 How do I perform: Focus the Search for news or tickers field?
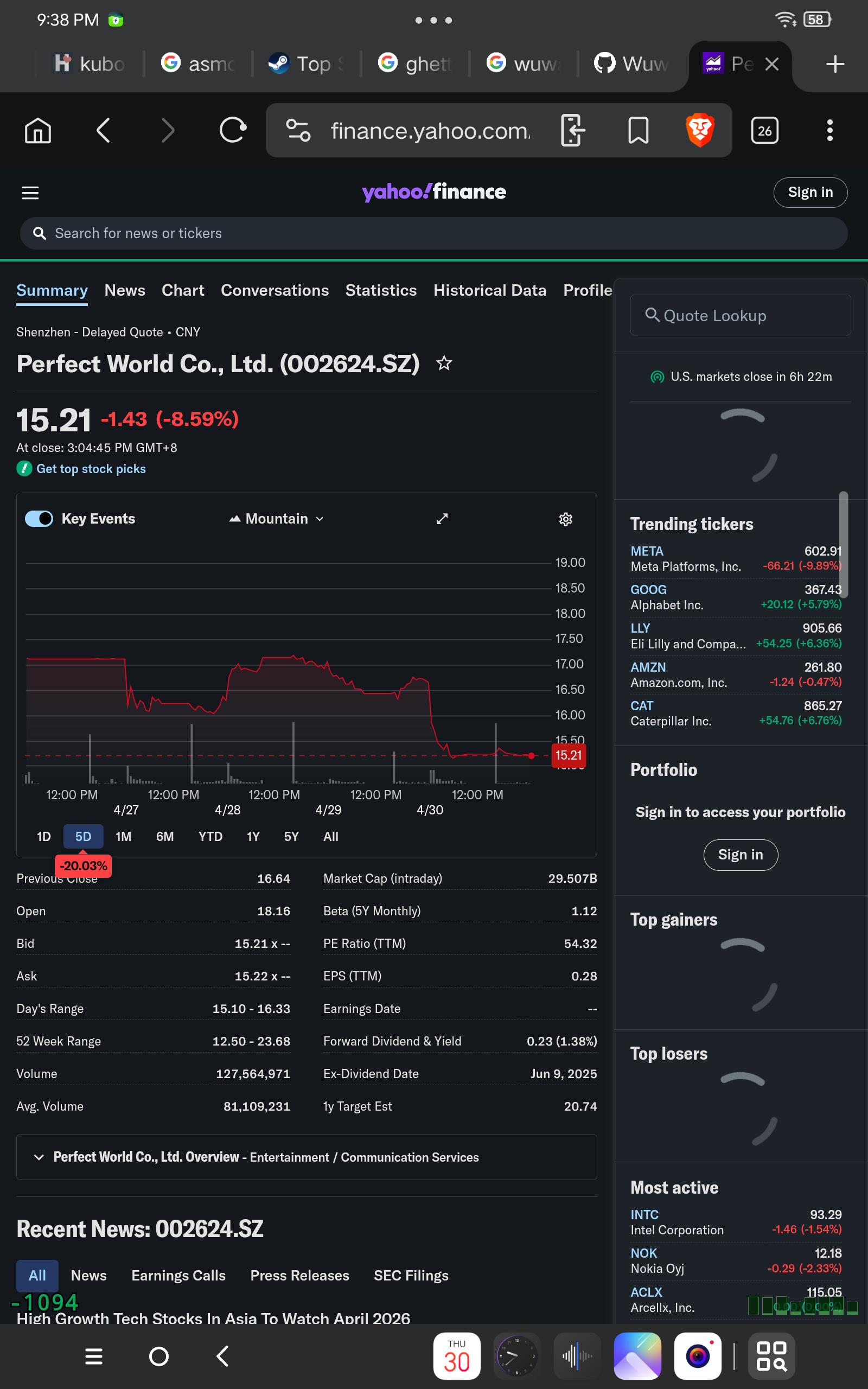[x=433, y=233]
